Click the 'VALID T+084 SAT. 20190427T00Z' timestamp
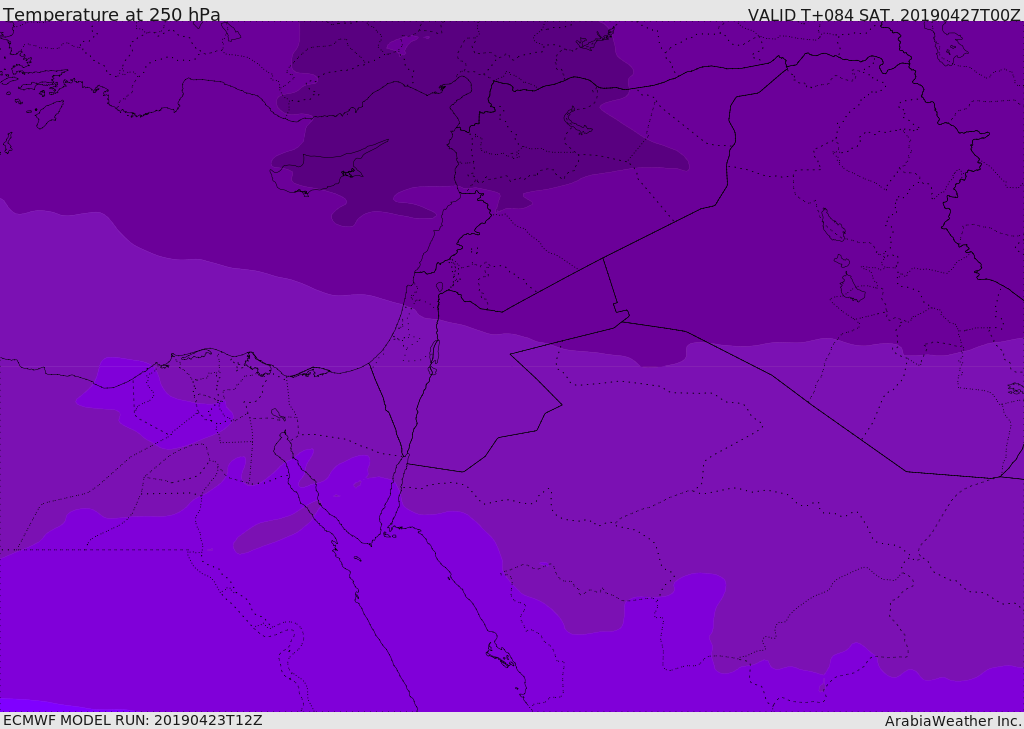Screen dimensions: 1024x729 click(884, 14)
